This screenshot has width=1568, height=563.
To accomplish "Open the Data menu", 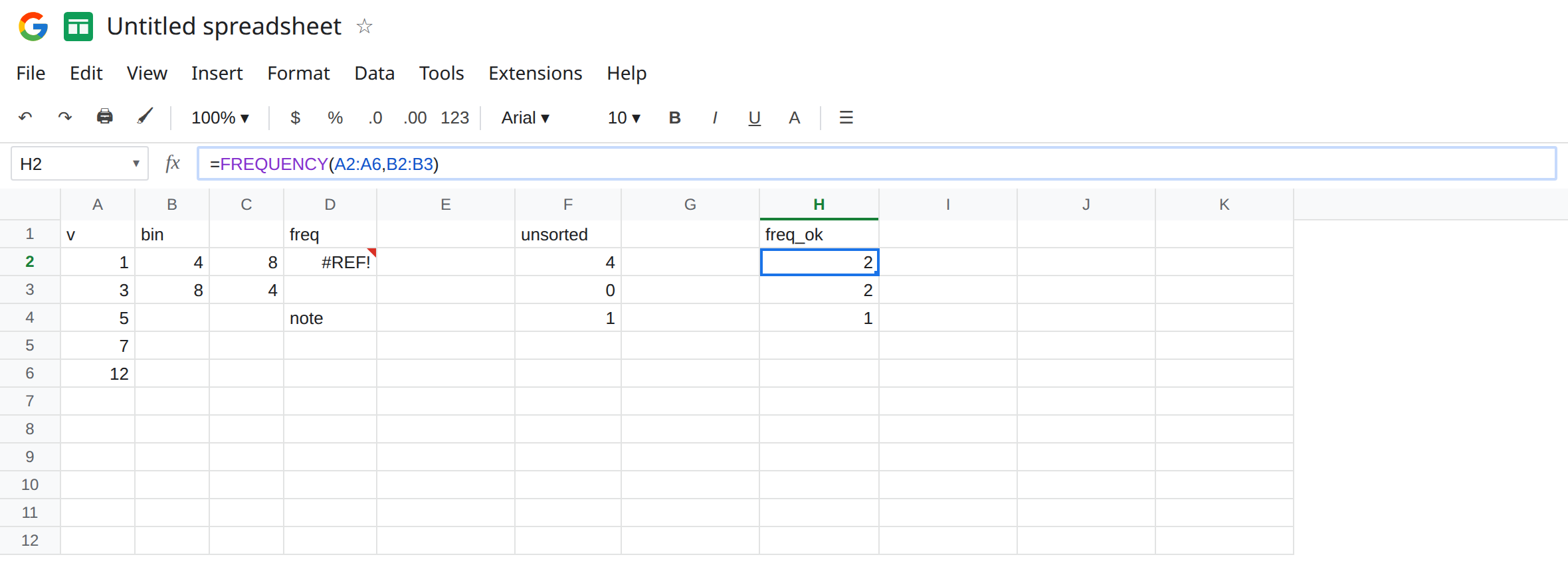I will [x=375, y=73].
